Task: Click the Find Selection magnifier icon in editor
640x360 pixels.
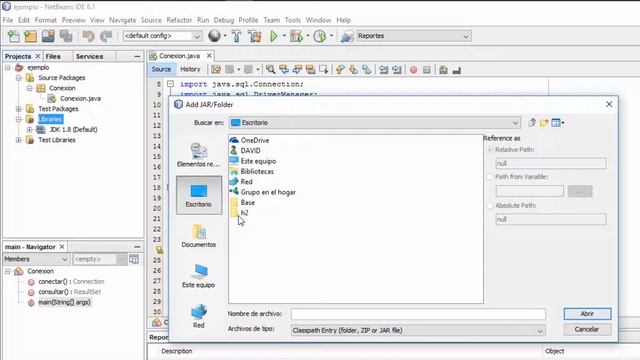Action: (x=270, y=70)
